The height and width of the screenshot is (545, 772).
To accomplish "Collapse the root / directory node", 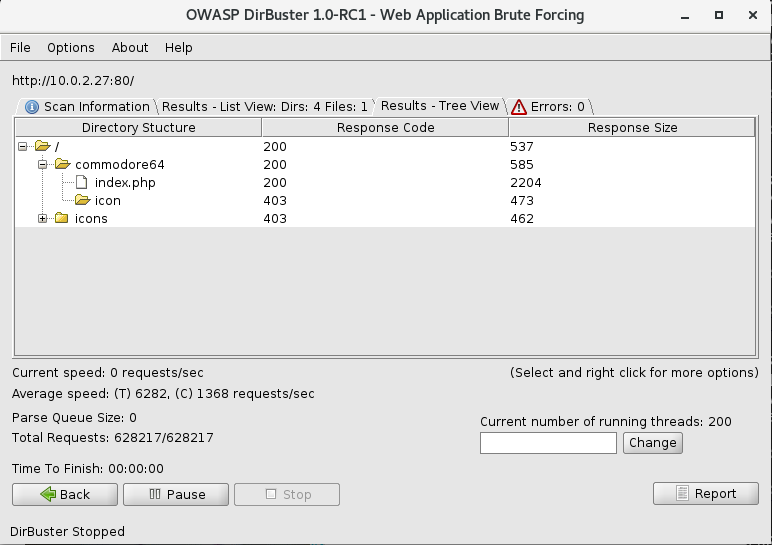I will (23, 146).
